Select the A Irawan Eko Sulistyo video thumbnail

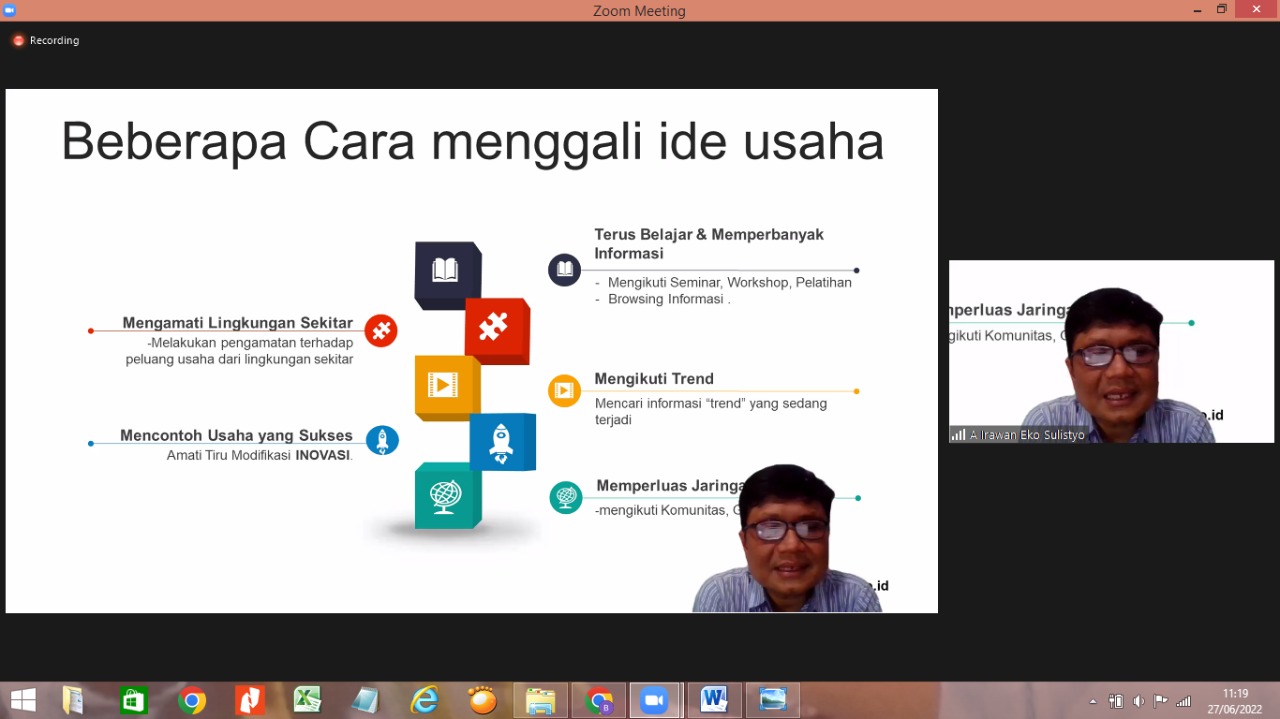tap(1111, 351)
